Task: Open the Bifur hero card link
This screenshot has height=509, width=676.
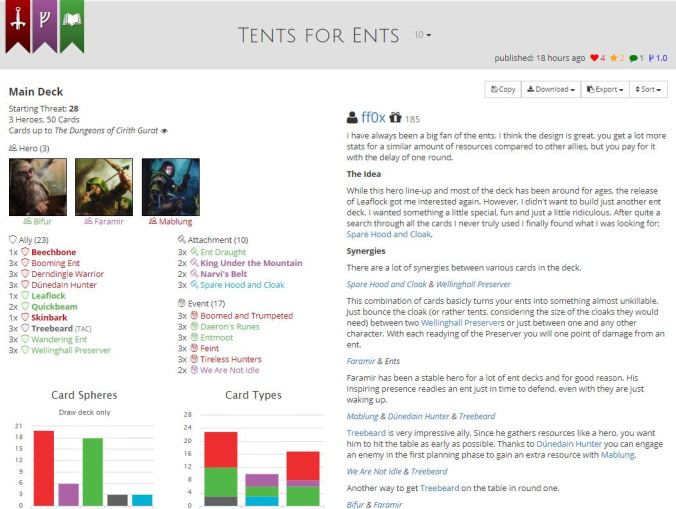Action: [x=42, y=221]
